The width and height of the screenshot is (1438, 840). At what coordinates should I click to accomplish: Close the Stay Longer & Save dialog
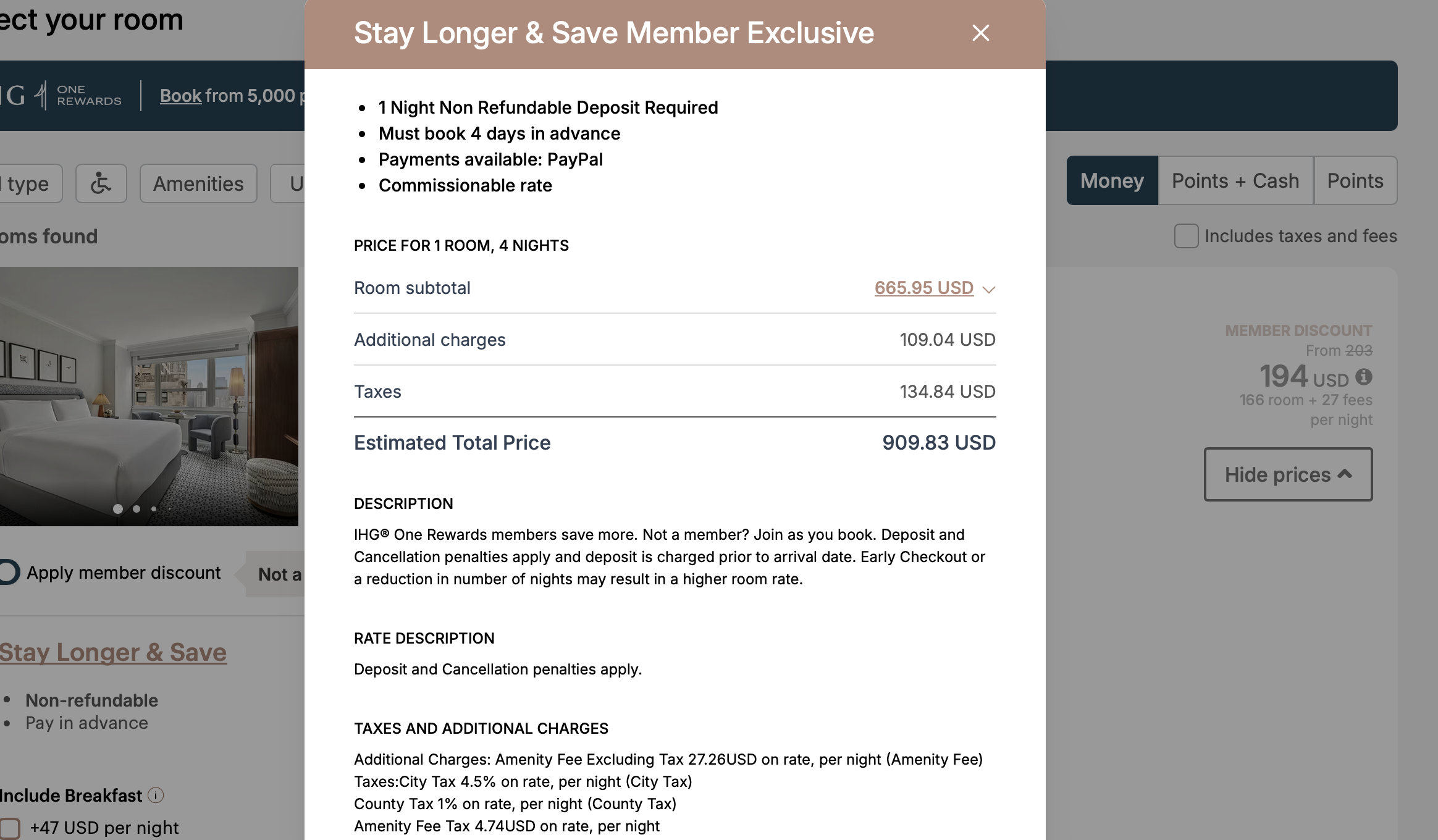[980, 33]
